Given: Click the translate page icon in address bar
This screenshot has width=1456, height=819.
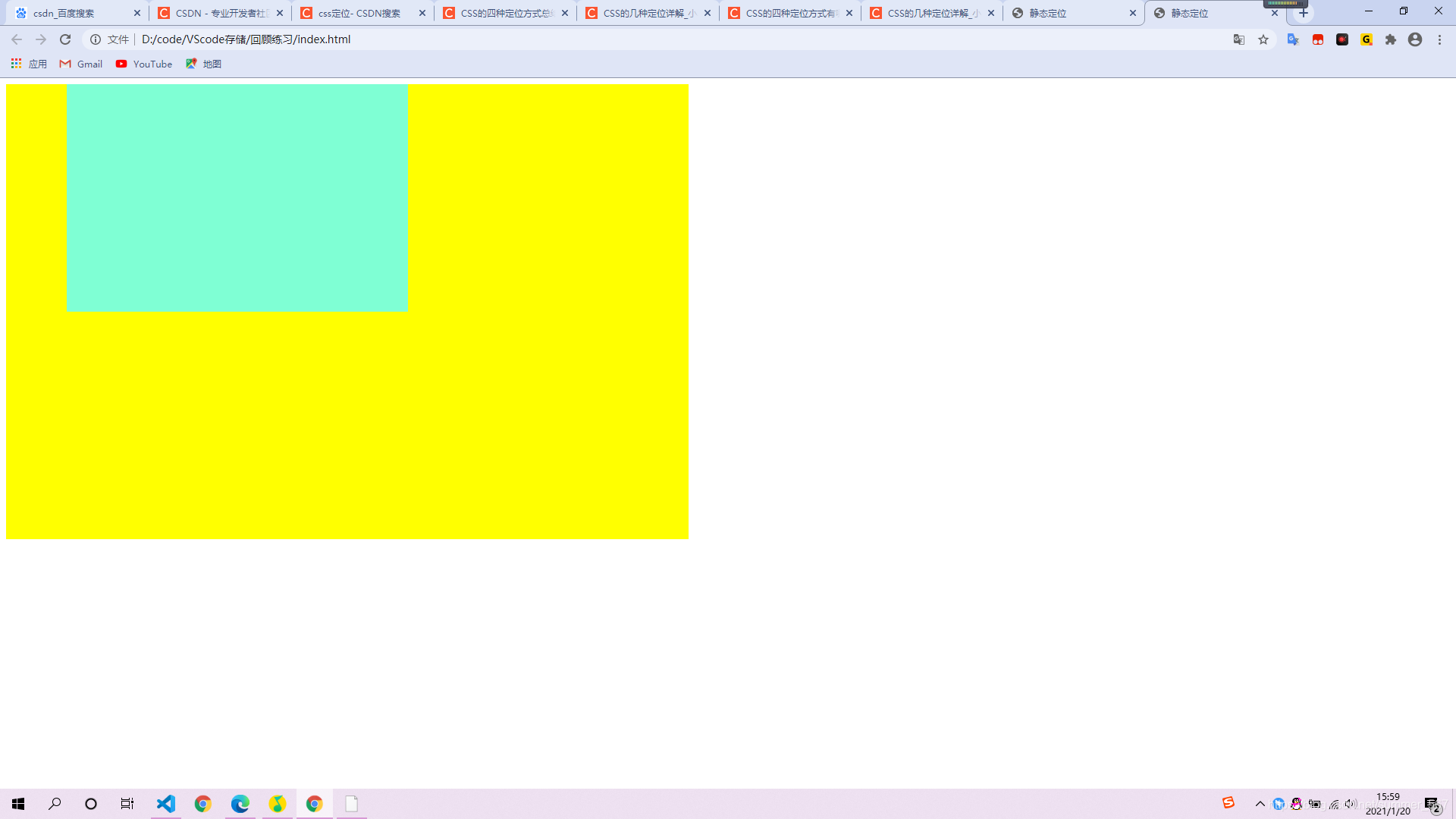Looking at the screenshot, I should tap(1239, 39).
